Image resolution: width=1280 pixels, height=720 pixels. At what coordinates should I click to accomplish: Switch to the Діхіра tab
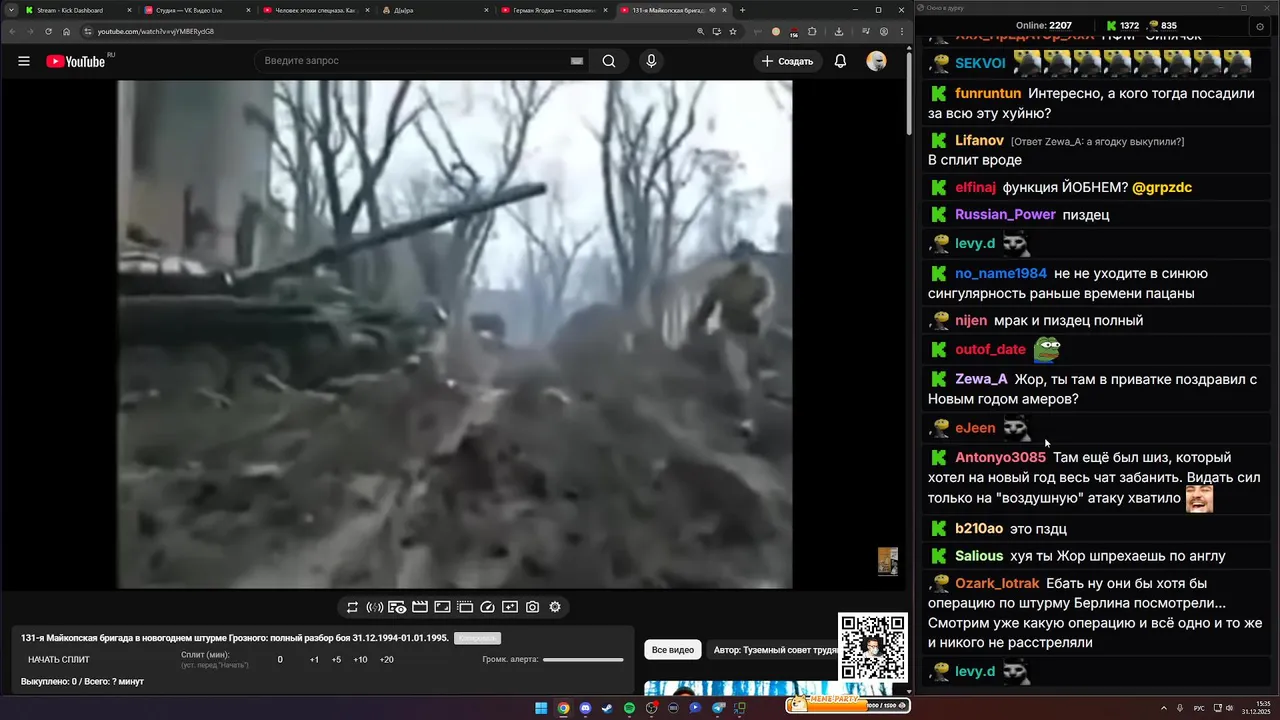(x=434, y=10)
